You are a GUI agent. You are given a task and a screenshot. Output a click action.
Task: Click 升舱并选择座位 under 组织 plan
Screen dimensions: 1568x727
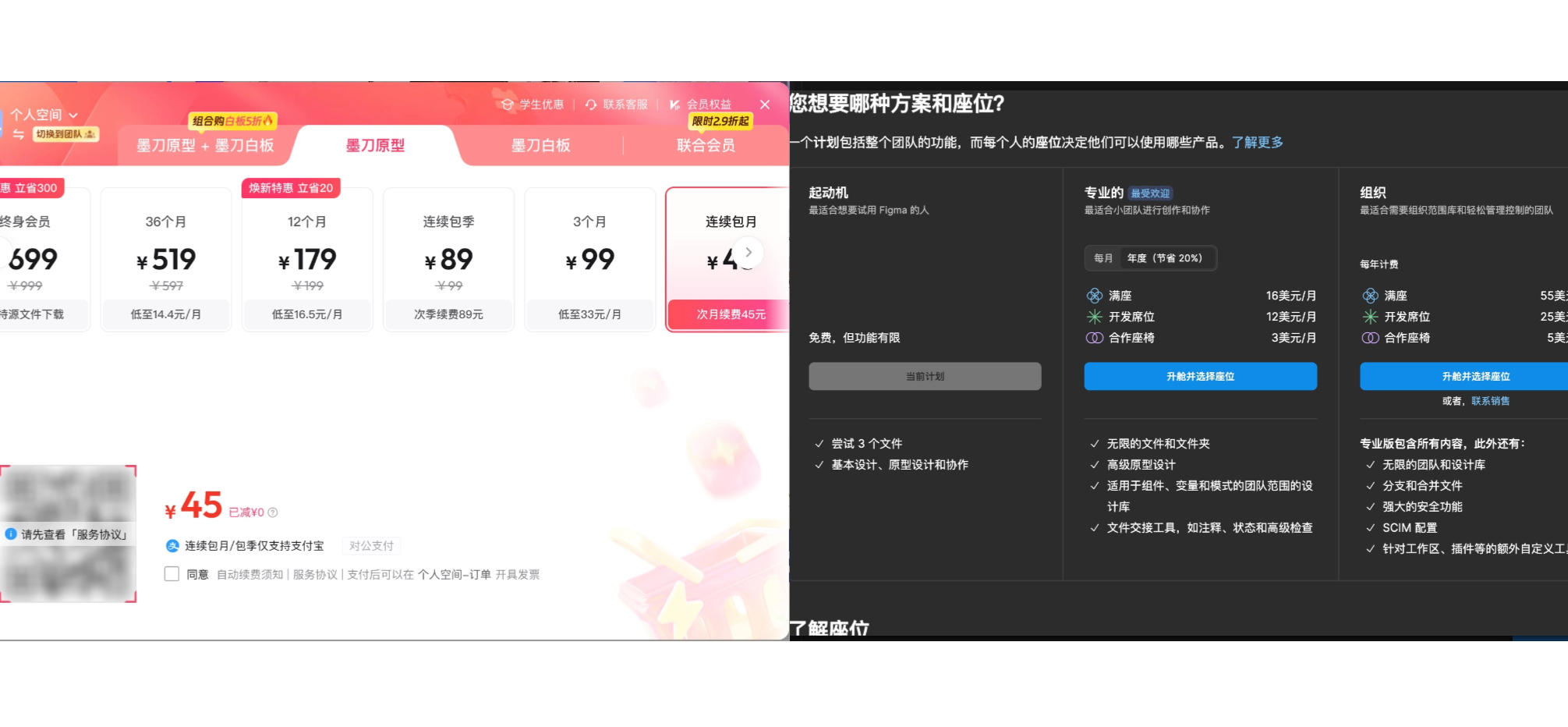point(1464,376)
